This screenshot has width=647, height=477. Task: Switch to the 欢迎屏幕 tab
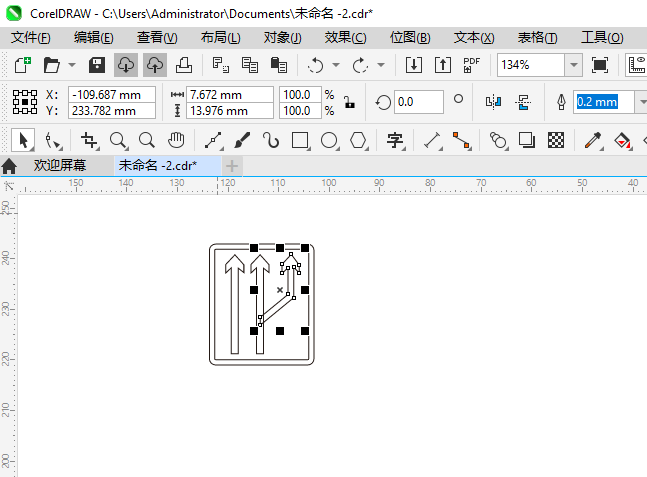(59, 165)
